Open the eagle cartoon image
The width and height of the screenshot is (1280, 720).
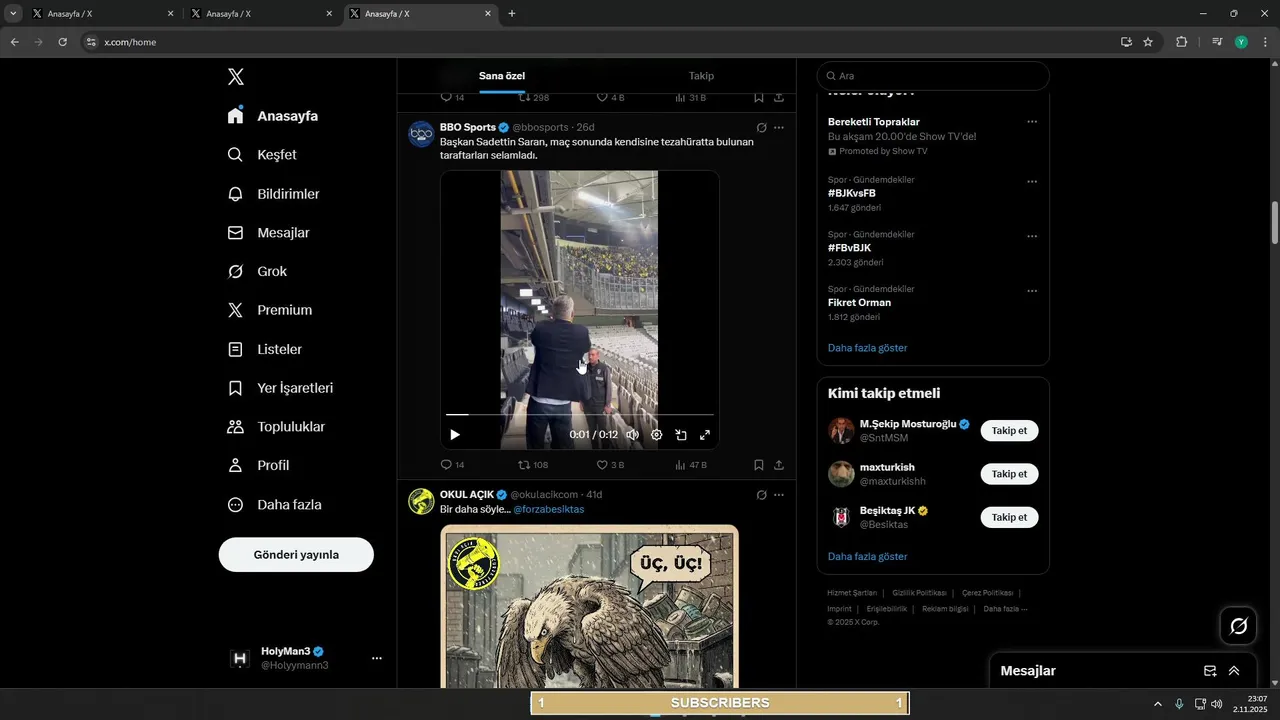coord(589,606)
